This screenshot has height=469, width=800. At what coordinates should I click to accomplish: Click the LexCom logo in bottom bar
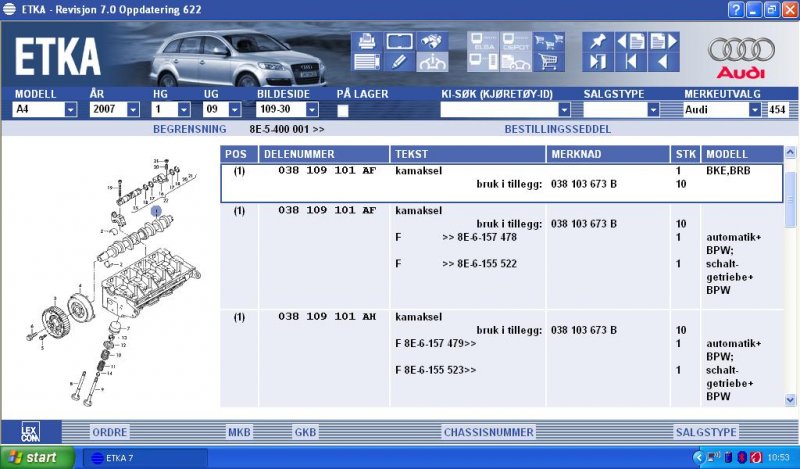coord(31,432)
